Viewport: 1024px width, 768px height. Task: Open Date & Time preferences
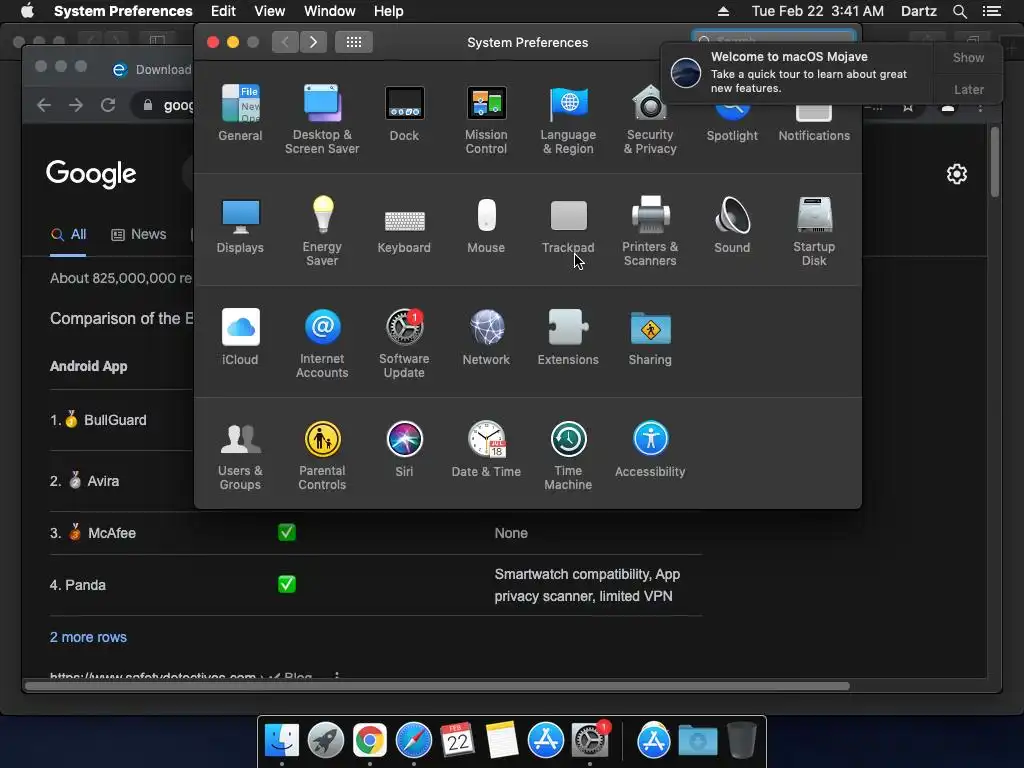coord(486,449)
